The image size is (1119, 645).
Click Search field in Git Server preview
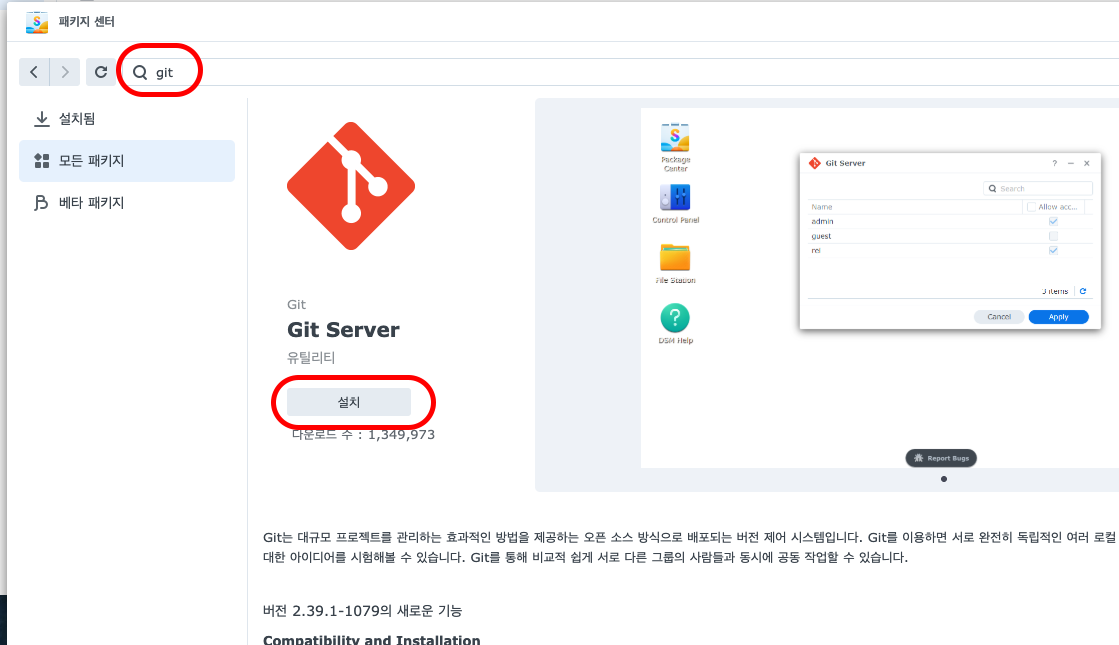(1038, 188)
